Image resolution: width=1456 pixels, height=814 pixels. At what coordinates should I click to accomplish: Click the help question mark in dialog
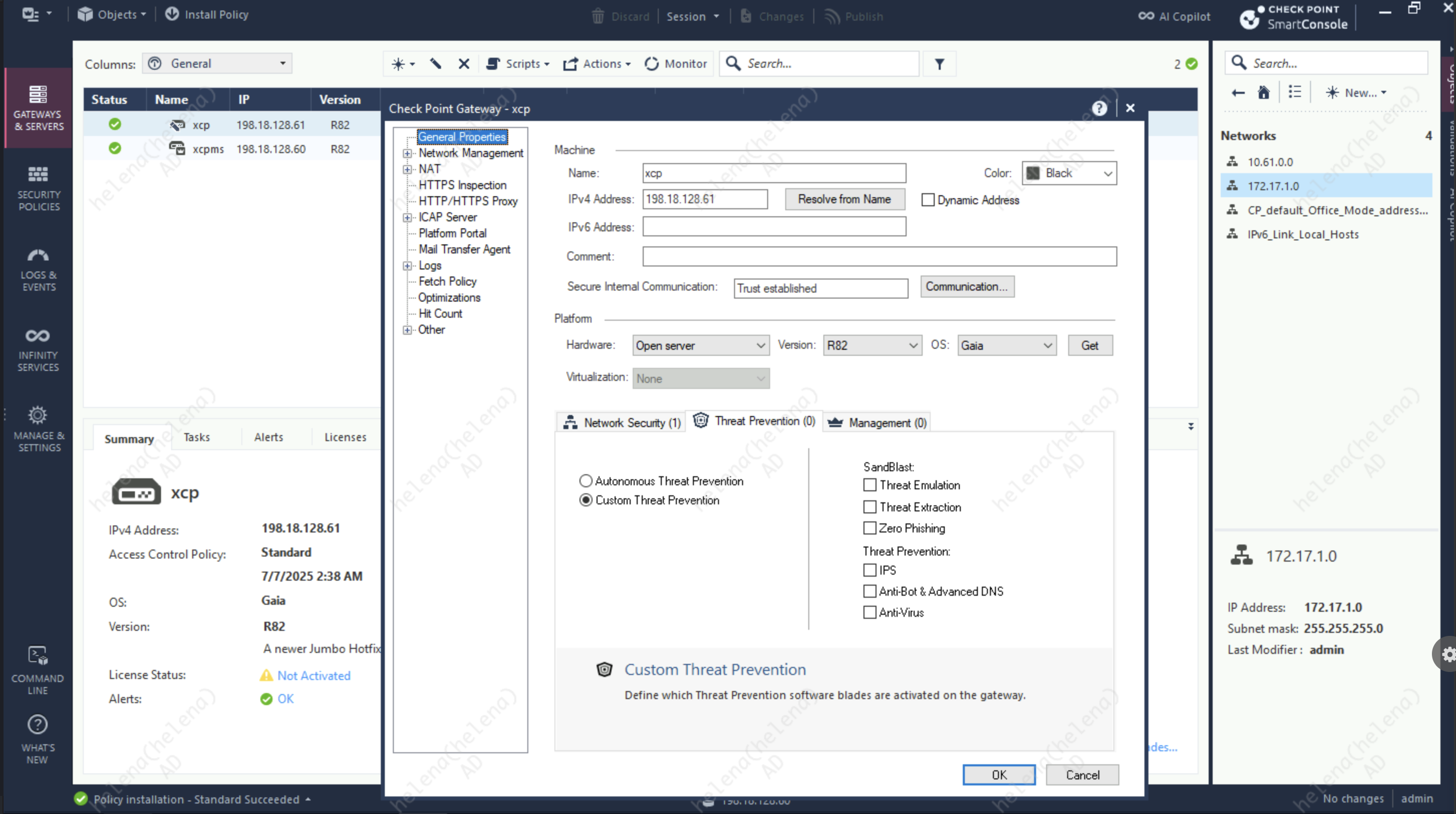point(1099,108)
